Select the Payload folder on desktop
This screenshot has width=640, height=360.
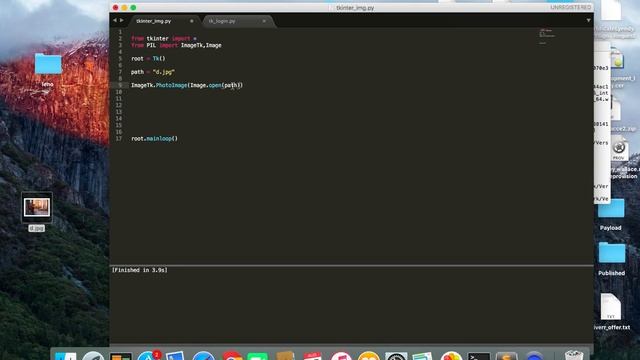click(x=611, y=208)
